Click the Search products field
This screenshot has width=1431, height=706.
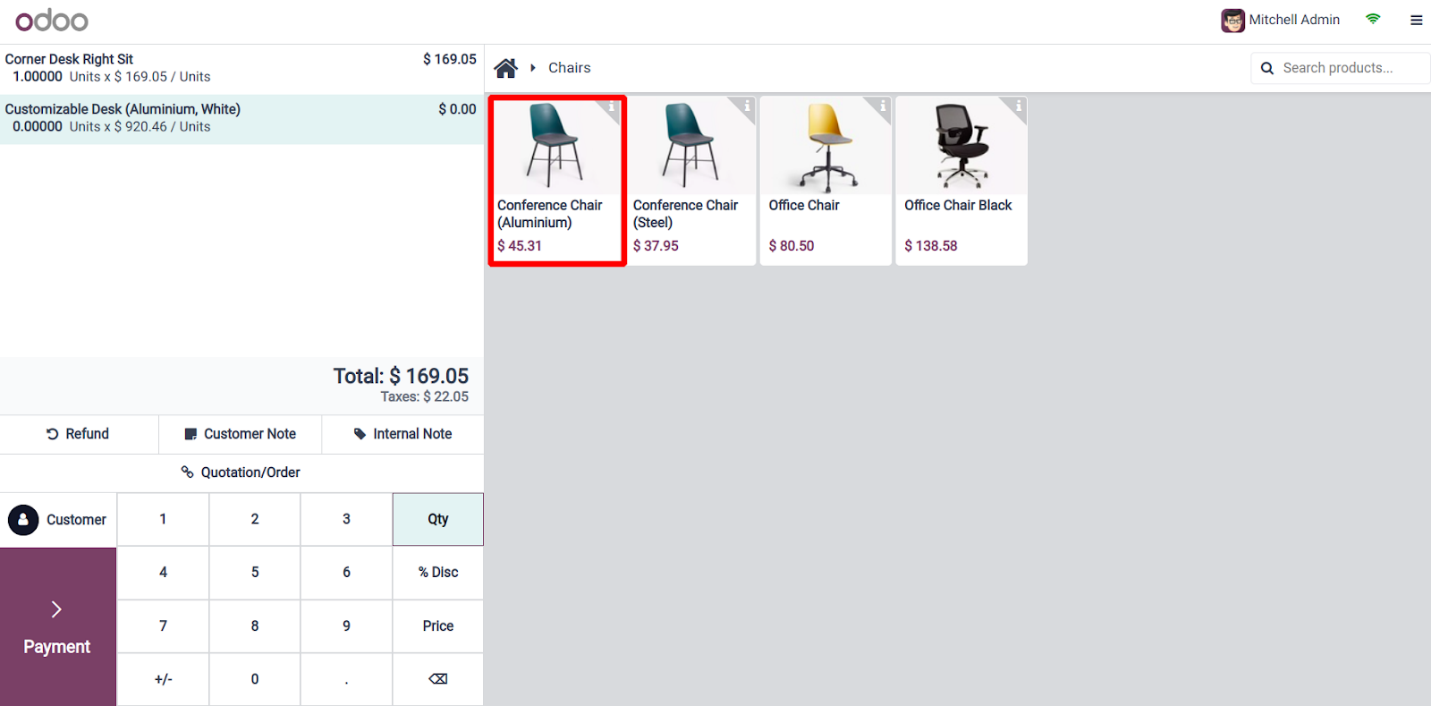point(1340,68)
